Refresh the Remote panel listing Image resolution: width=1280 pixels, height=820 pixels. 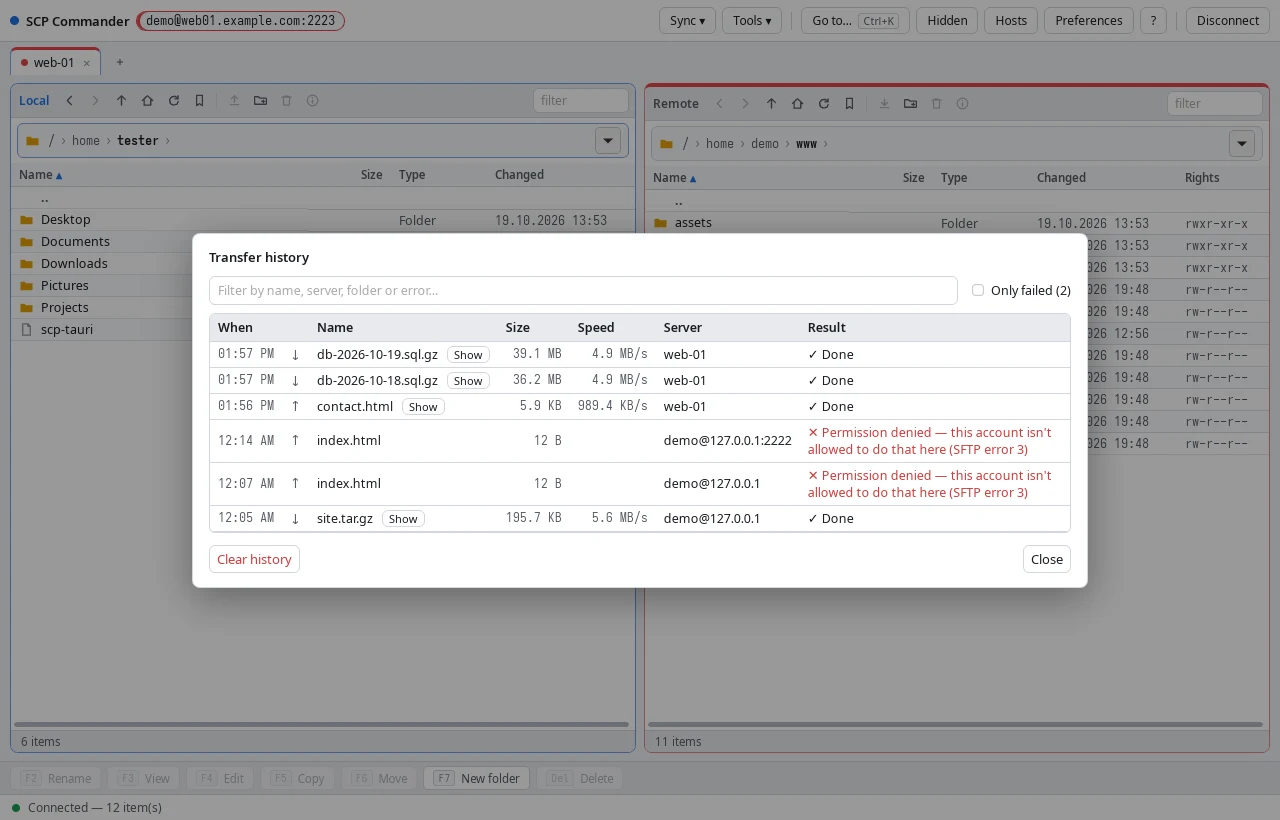(x=823, y=104)
